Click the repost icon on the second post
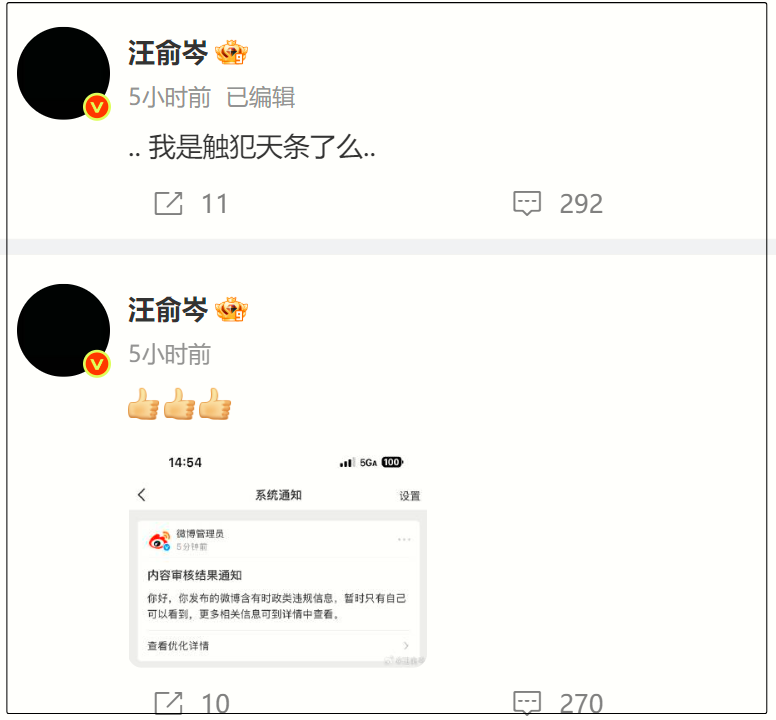Image resolution: width=776 pixels, height=720 pixels. pyautogui.click(x=168, y=703)
